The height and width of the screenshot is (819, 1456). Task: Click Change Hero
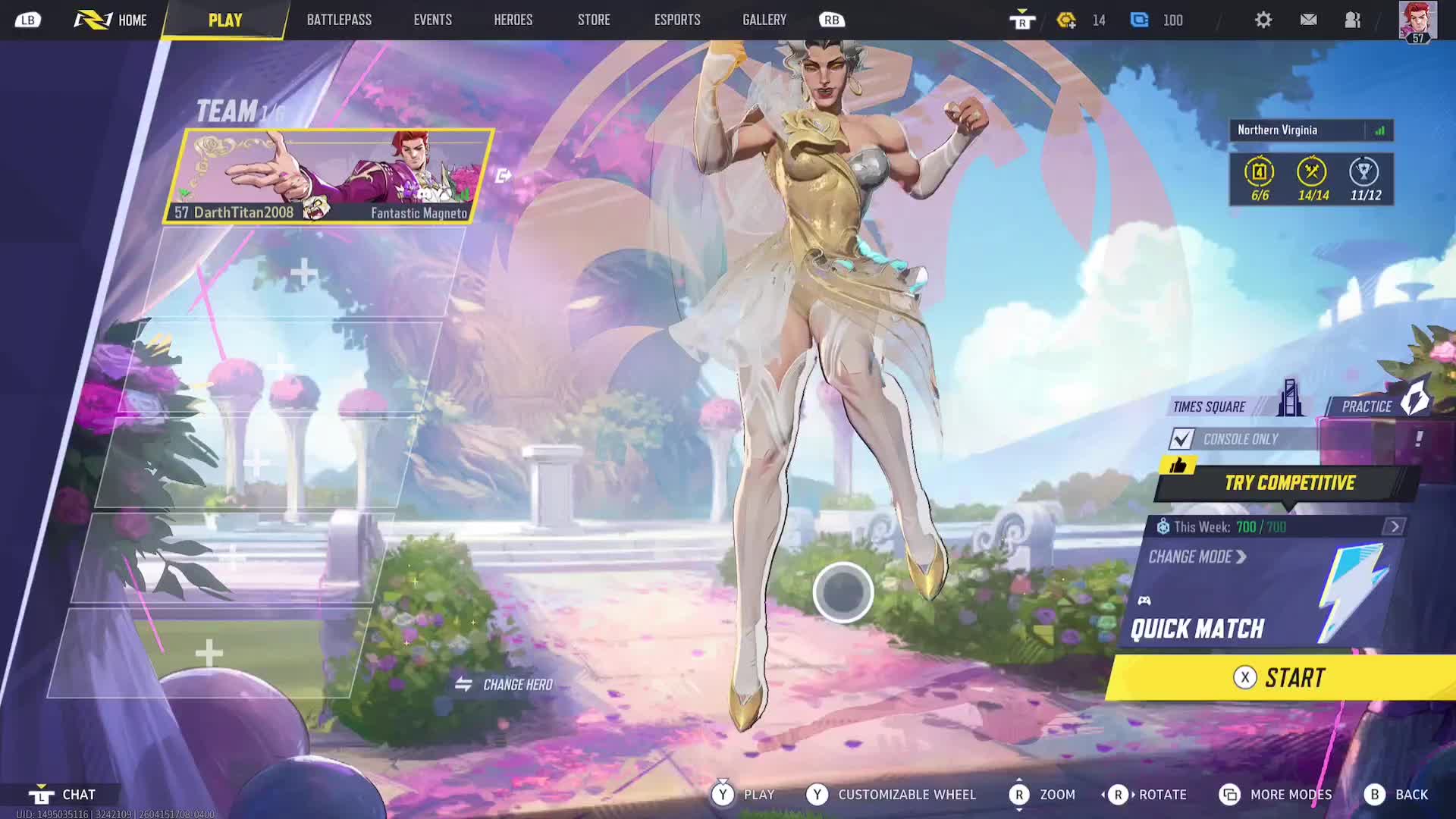point(504,685)
